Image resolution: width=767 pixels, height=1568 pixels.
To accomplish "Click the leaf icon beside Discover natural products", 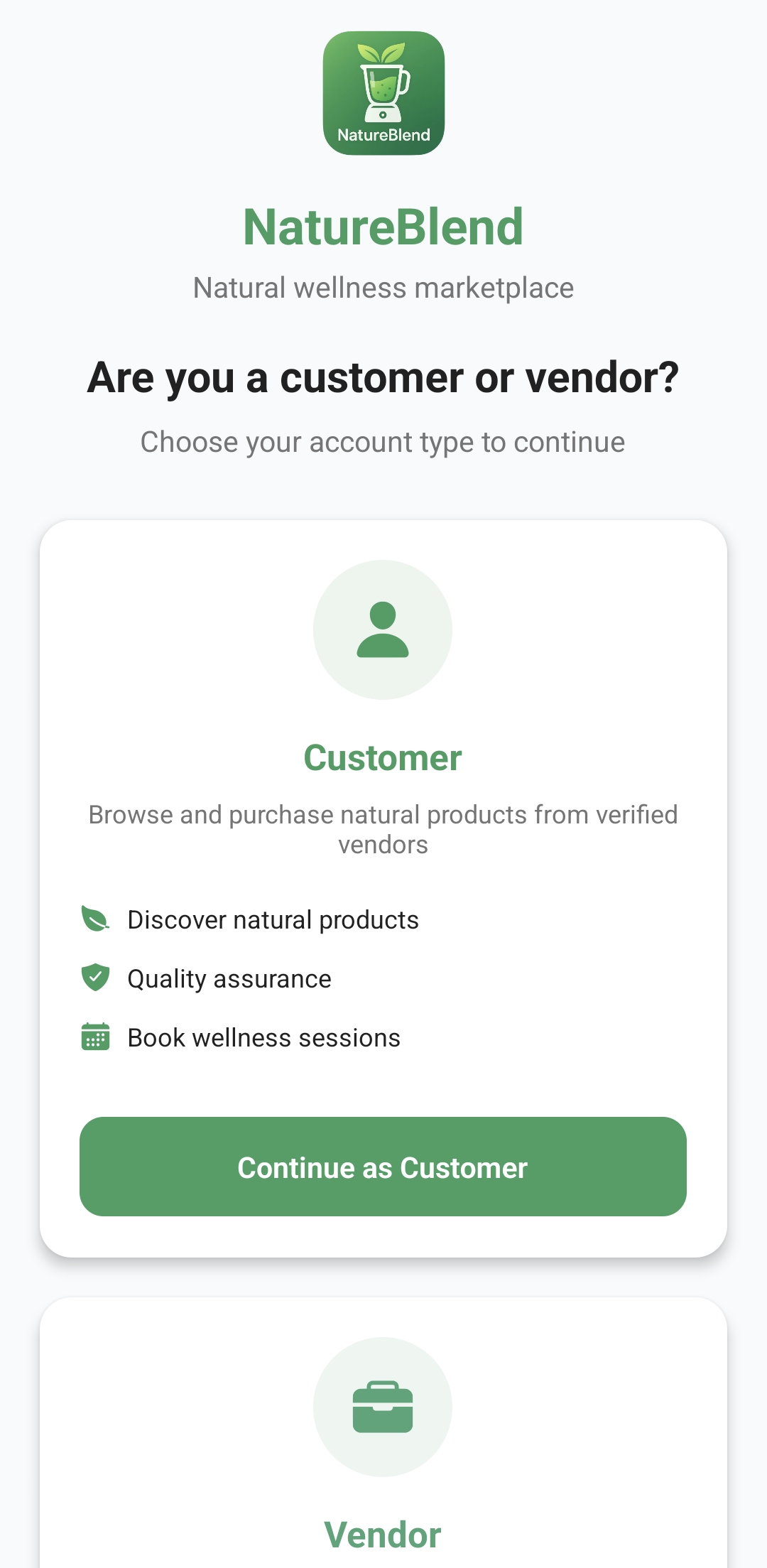I will coord(95,919).
